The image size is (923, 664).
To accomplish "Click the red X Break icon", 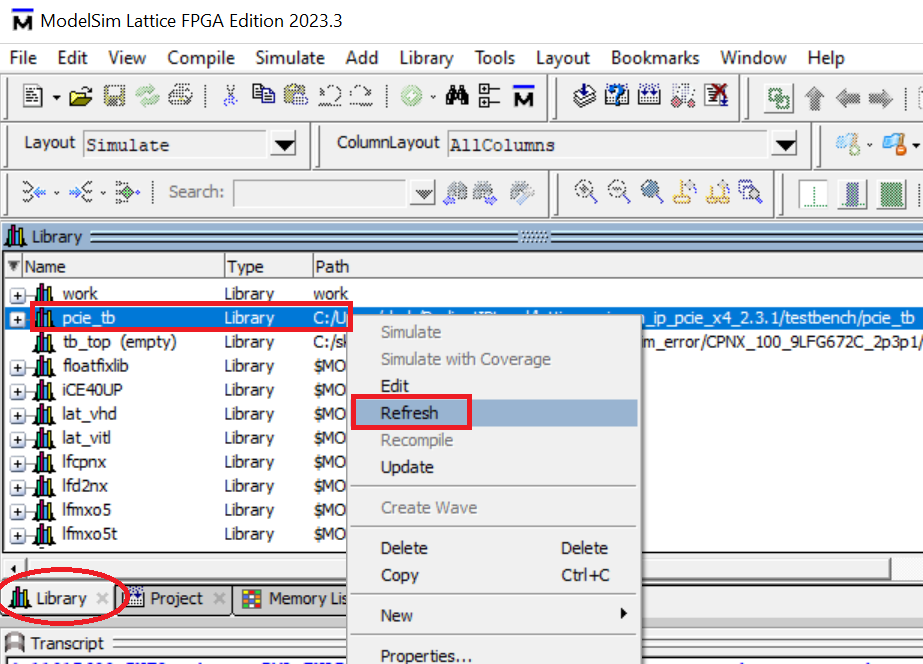I will (716, 95).
